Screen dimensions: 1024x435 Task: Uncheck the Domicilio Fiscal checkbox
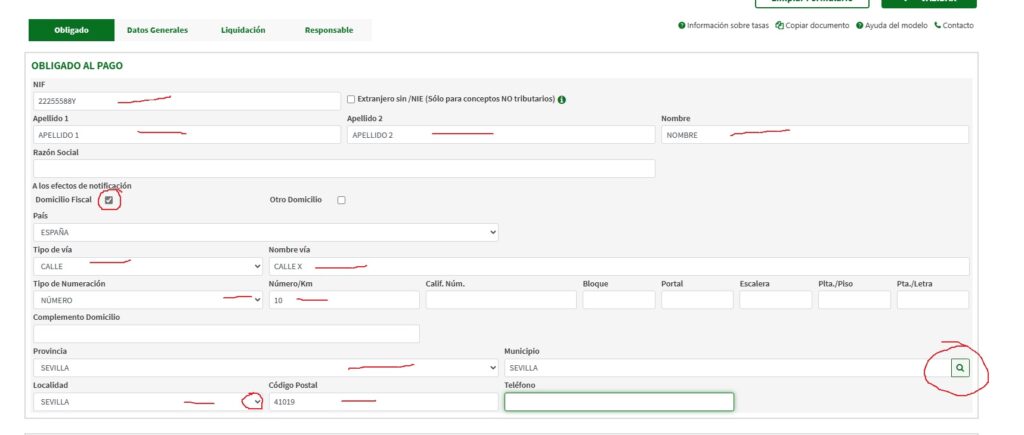coord(109,200)
